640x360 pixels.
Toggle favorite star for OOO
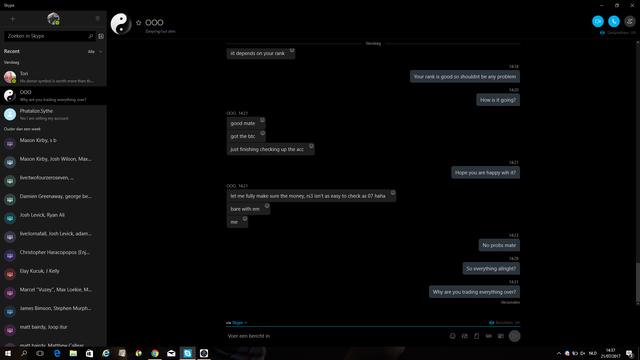click(138, 23)
